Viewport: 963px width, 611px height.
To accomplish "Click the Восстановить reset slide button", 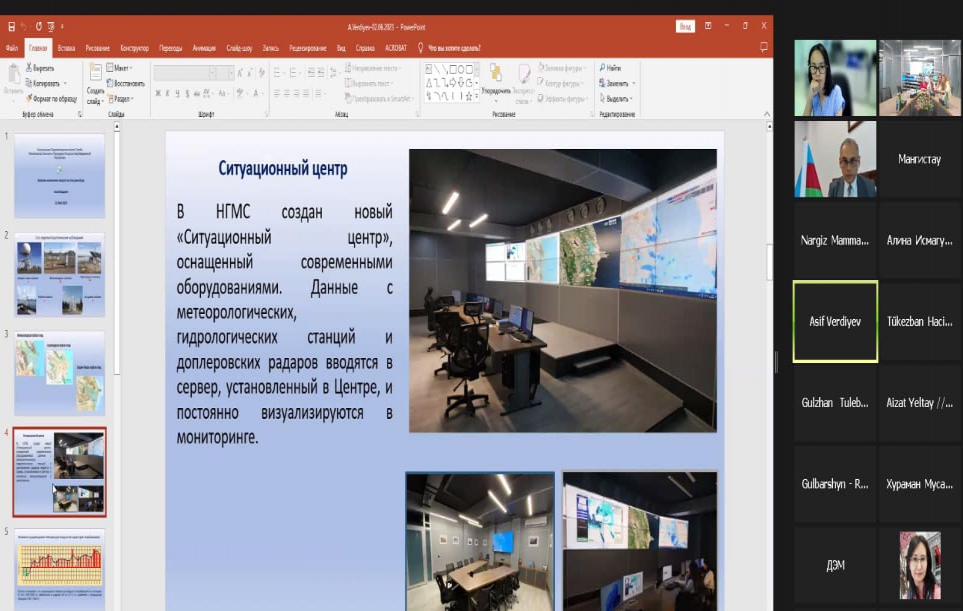I will 125,83.
